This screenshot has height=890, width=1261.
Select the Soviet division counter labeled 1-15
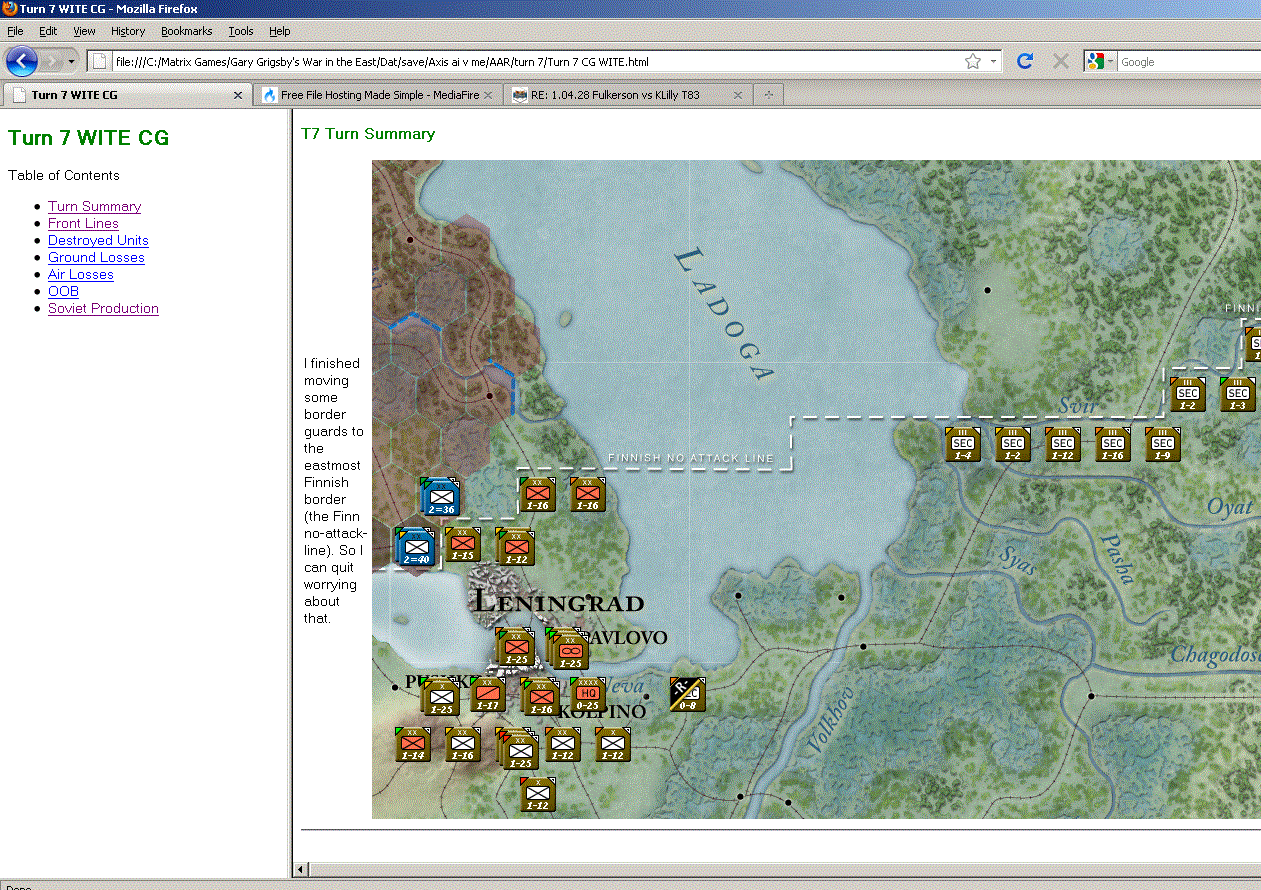point(463,545)
